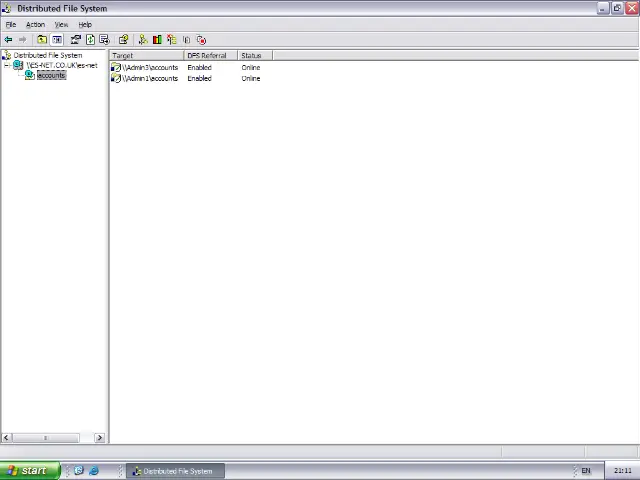Click the accounts link icon in tree
The height and width of the screenshot is (480, 640).
[x=30, y=75]
